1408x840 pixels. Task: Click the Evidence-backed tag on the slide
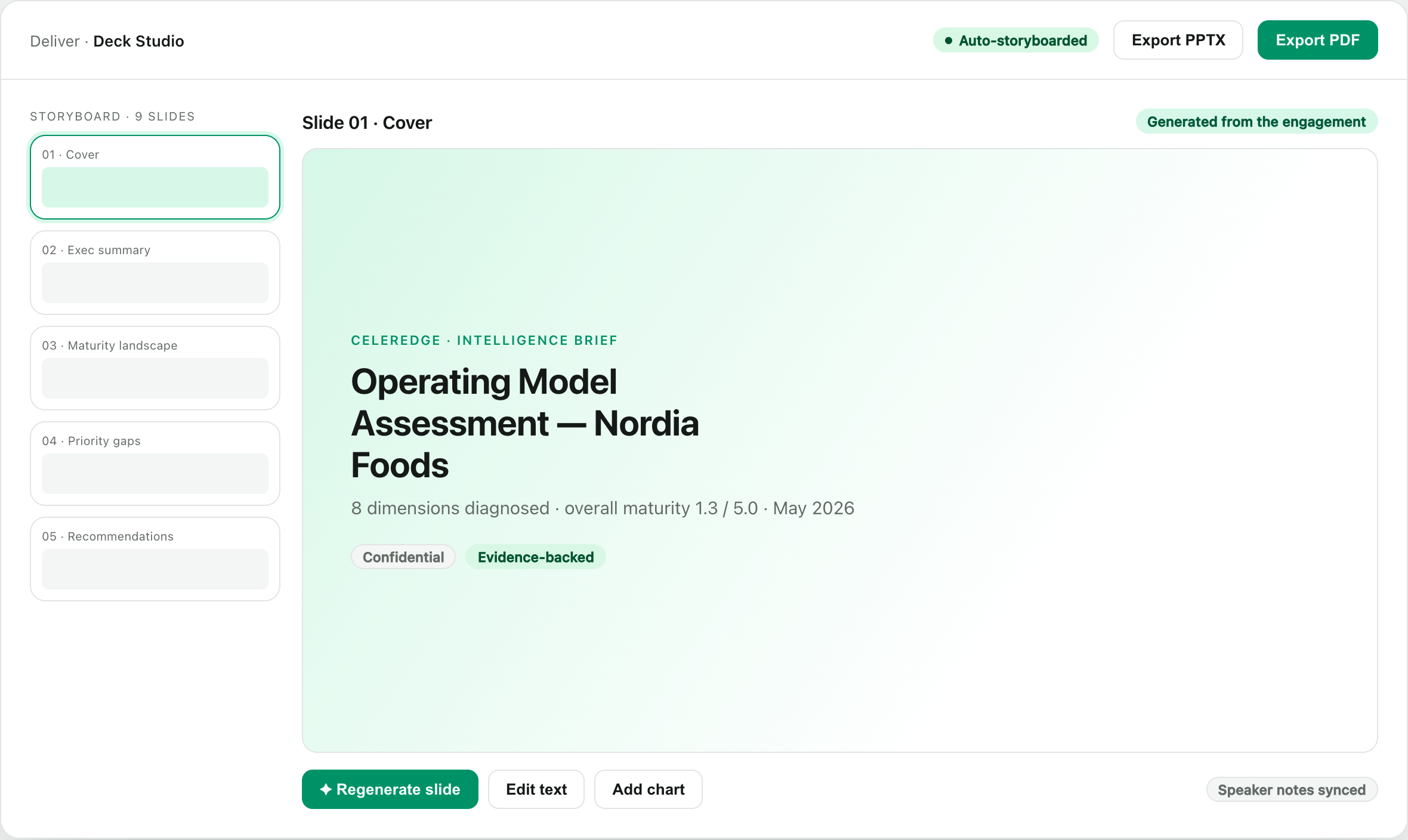536,557
